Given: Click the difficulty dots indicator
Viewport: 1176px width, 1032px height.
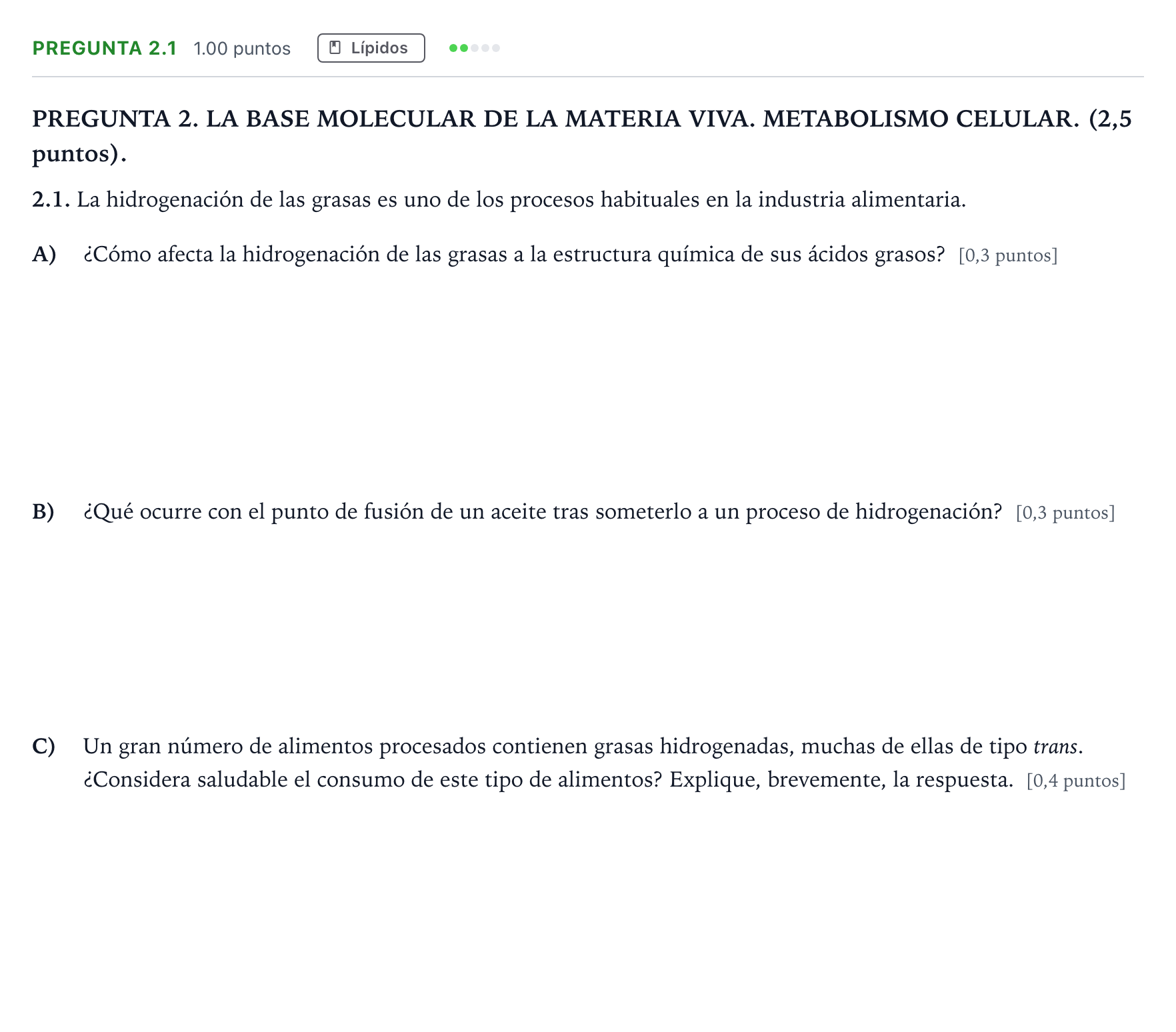Looking at the screenshot, I should 475,48.
